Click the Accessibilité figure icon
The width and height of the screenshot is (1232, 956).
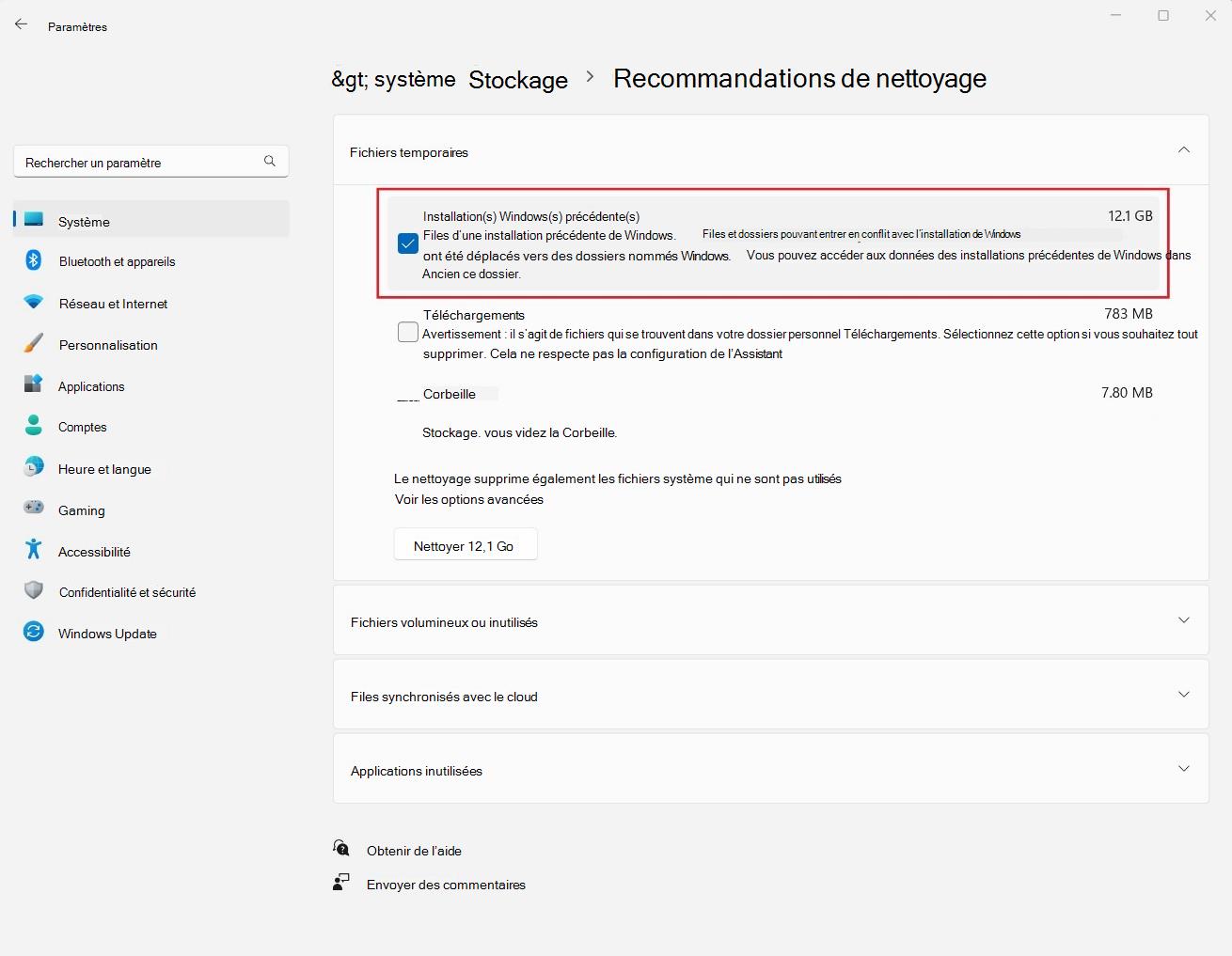(x=34, y=550)
